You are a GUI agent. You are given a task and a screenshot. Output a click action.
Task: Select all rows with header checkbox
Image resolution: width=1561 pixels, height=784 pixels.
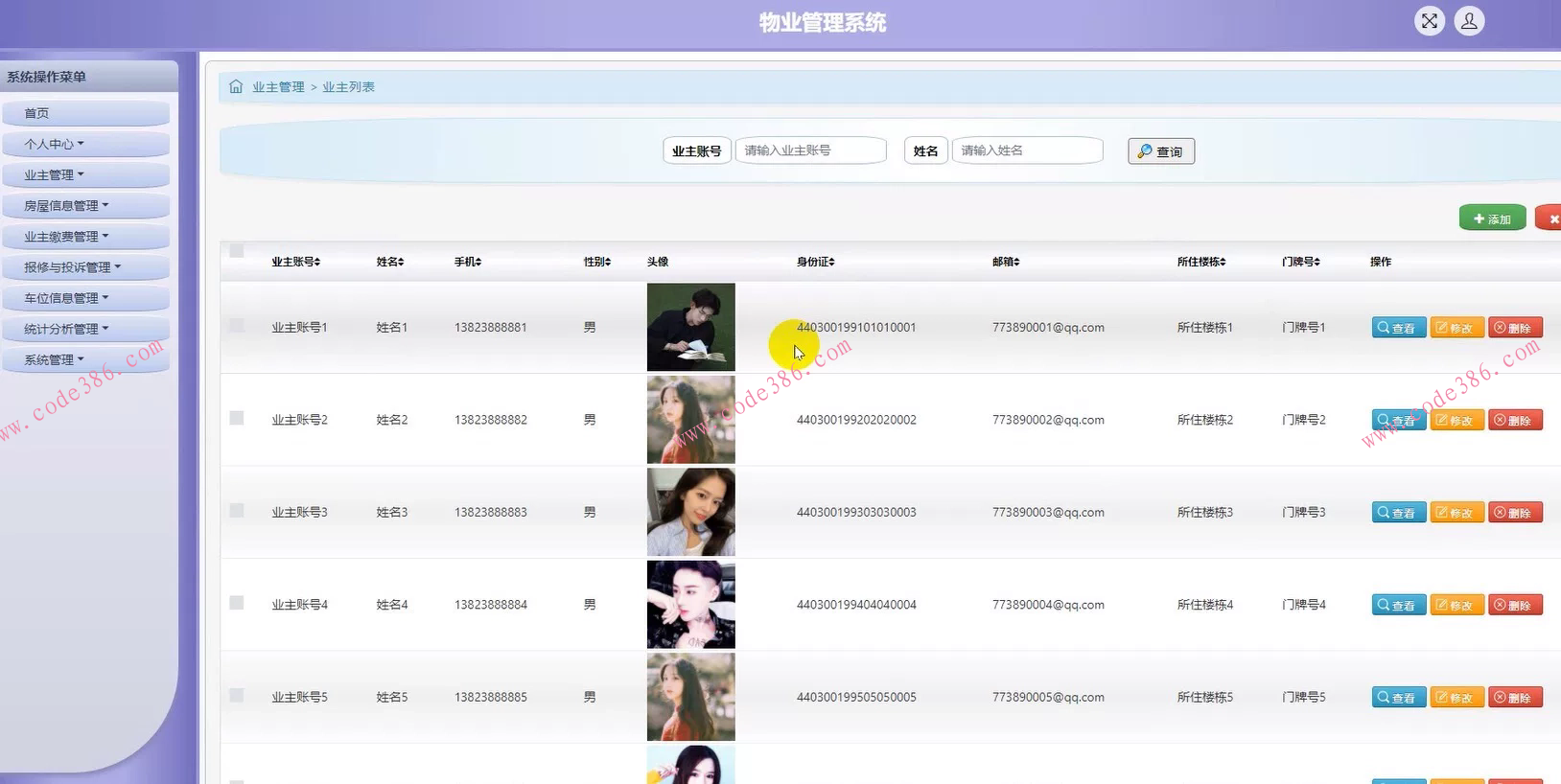click(237, 251)
